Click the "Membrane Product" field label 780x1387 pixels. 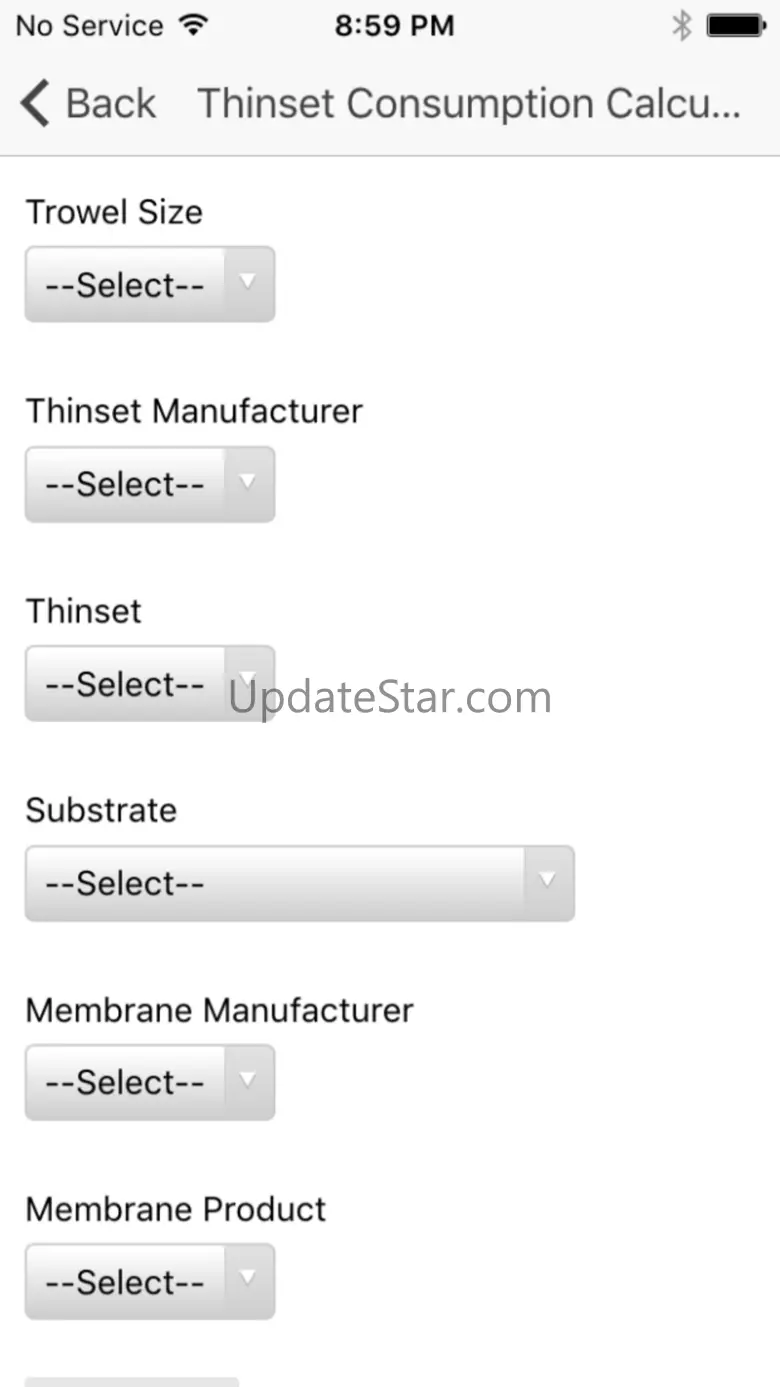pyautogui.click(x=176, y=1209)
